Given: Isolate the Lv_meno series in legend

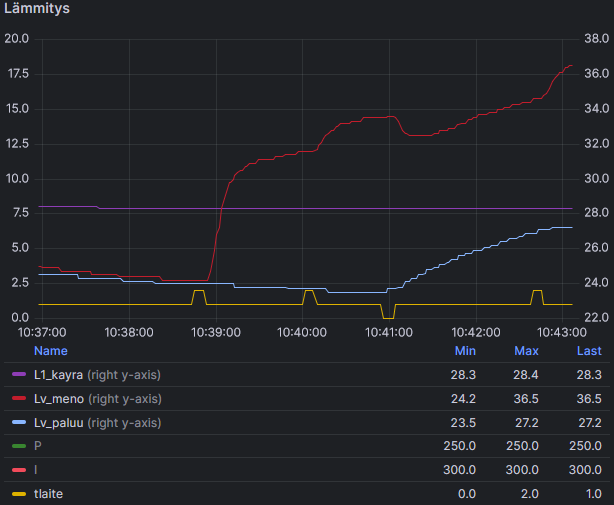Looking at the screenshot, I should (59, 399).
